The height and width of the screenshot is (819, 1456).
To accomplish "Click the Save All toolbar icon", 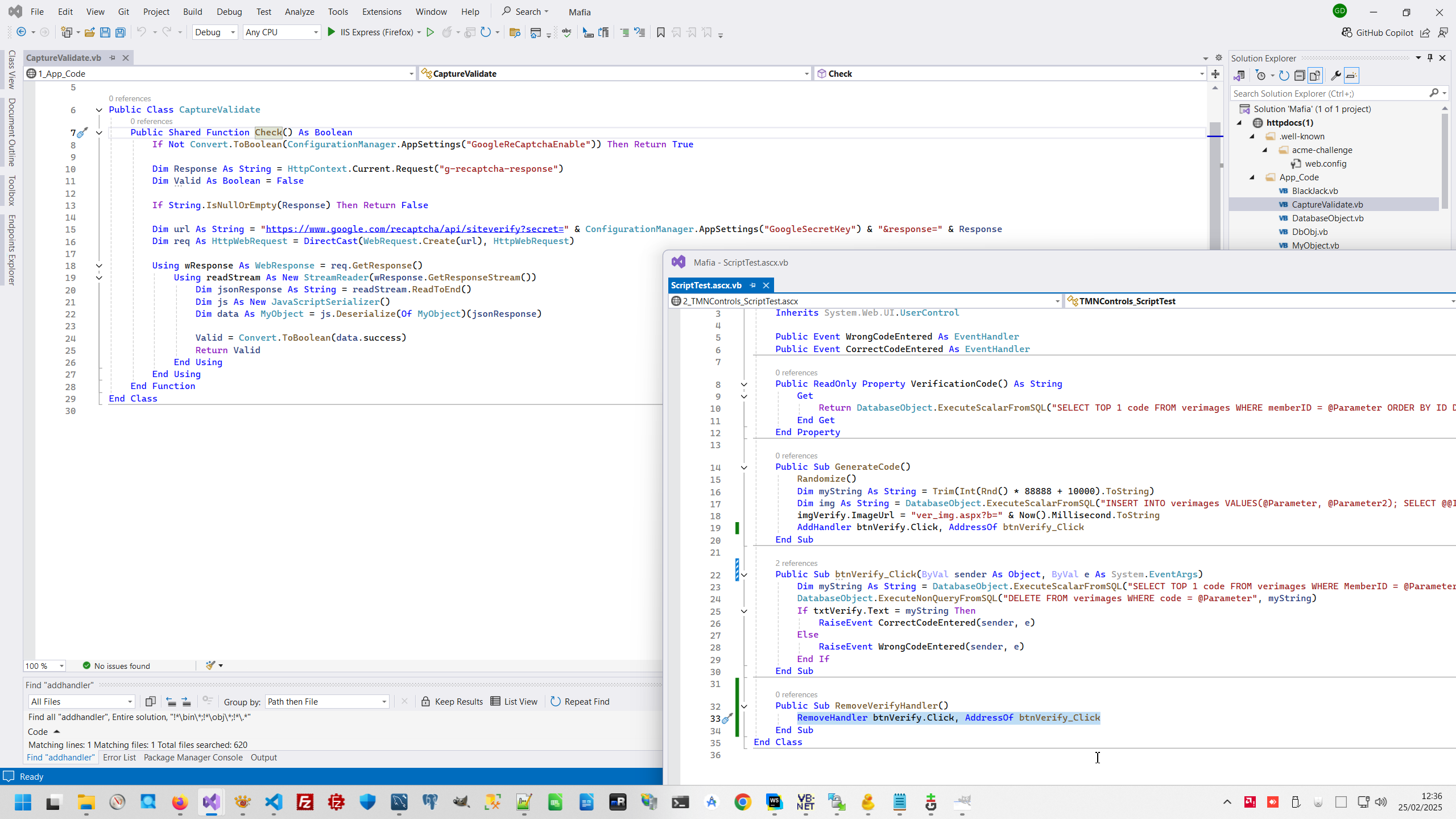I will coord(121,32).
